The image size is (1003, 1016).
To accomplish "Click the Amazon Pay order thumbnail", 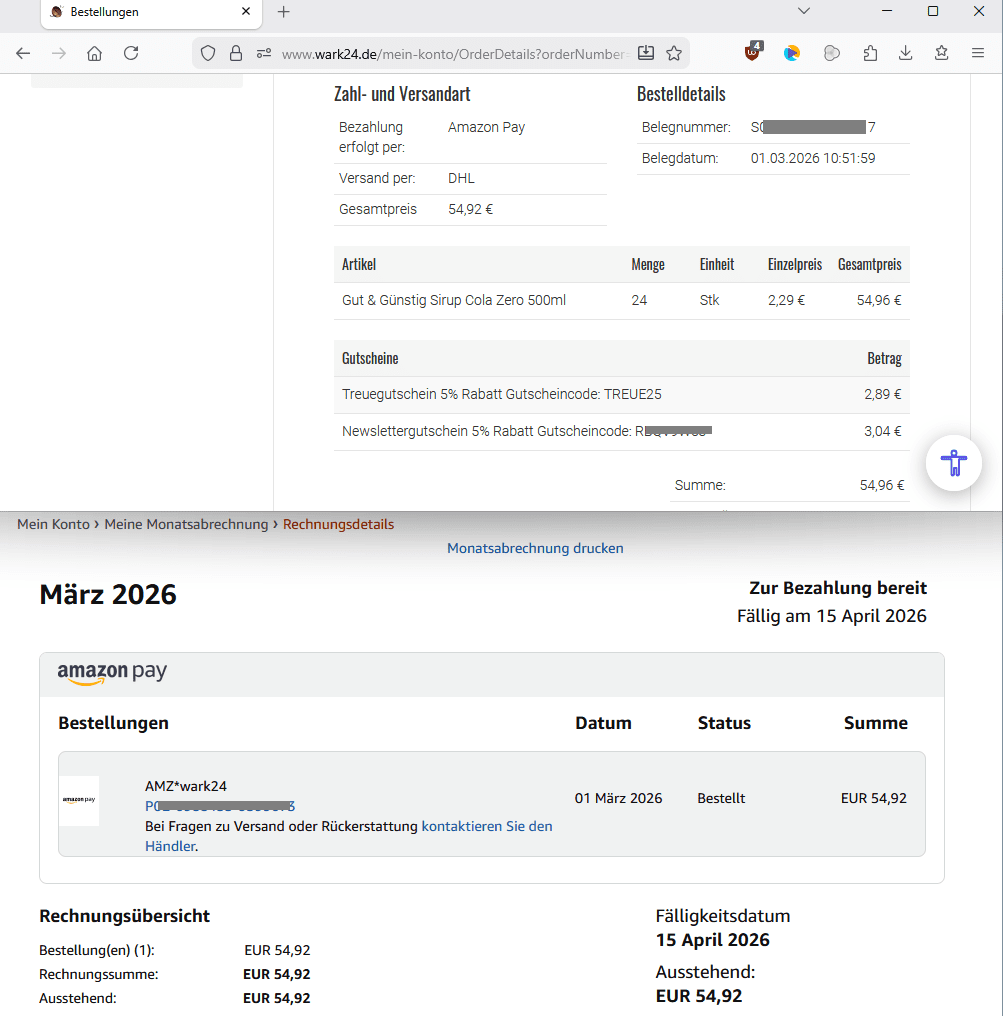I will (x=79, y=800).
